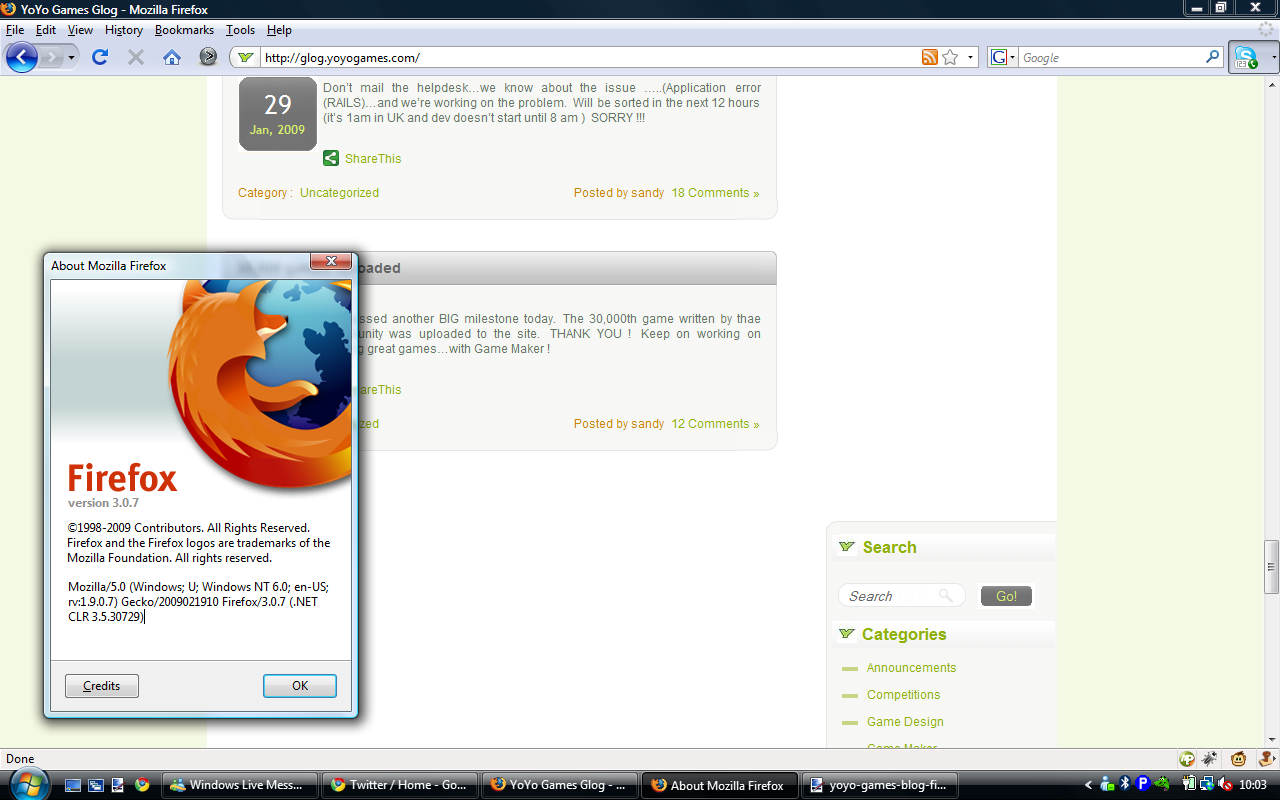Image resolution: width=1280 pixels, height=800 pixels.
Task: Click the rightmost status bar icon
Action: [1268, 759]
